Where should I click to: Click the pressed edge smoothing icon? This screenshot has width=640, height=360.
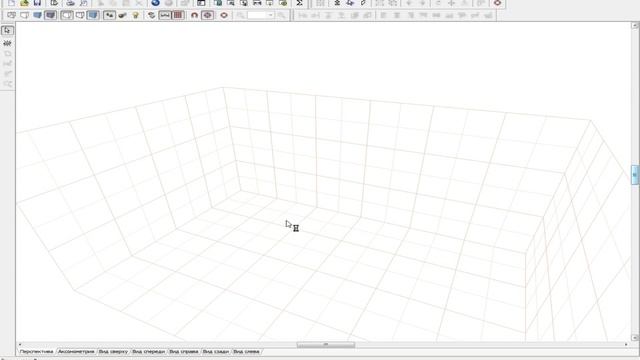[x=109, y=15]
